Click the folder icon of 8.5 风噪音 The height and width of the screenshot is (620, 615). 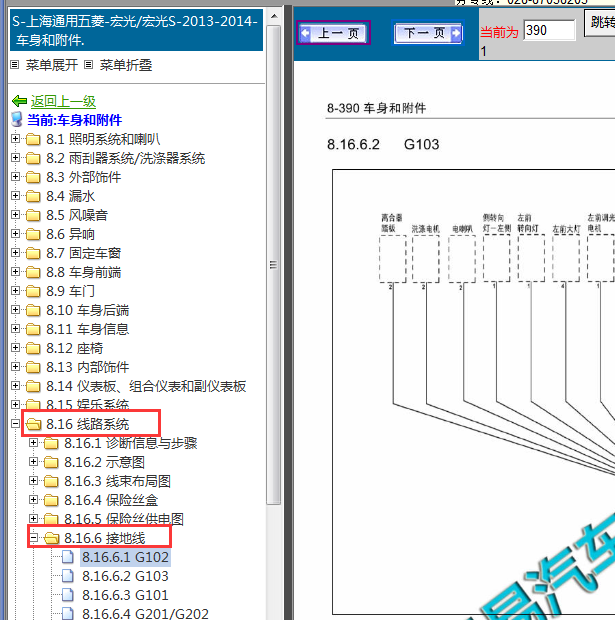pyautogui.click(x=33, y=215)
